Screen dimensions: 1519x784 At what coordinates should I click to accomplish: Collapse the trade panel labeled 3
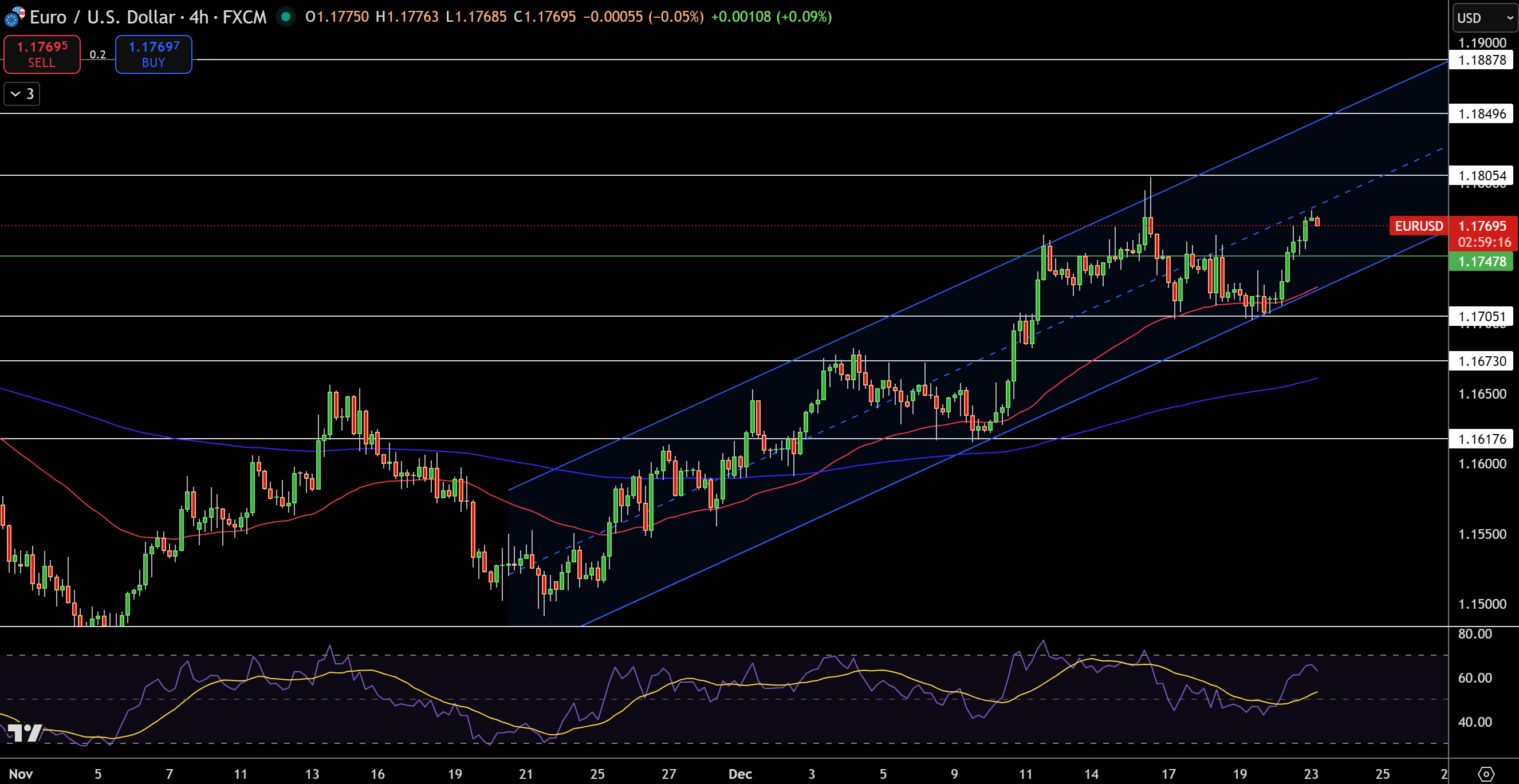(x=22, y=93)
